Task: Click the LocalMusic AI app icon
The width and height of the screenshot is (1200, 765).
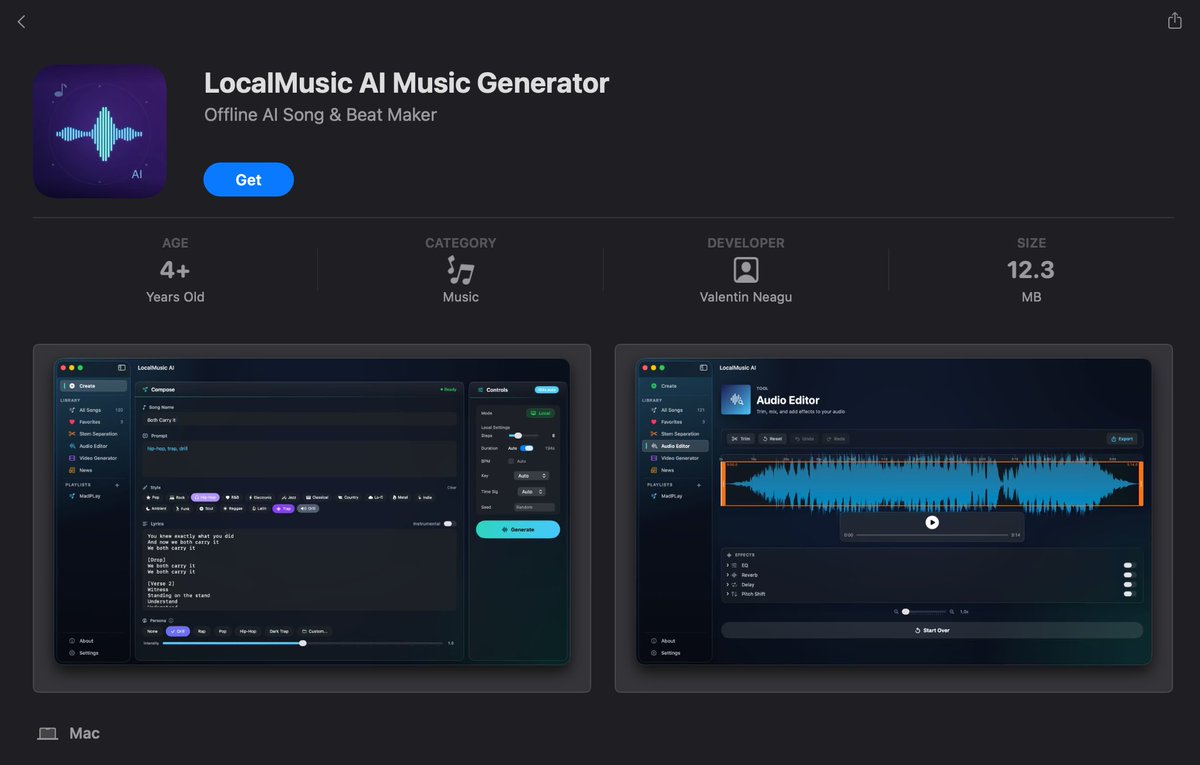Action: 100,132
